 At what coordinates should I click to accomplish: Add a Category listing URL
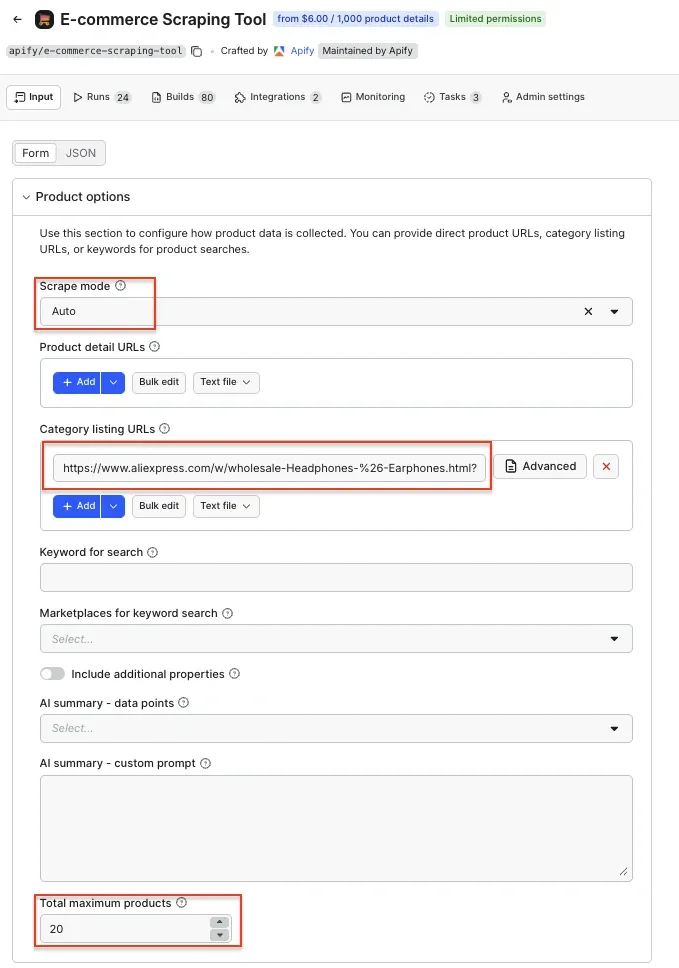[77, 506]
